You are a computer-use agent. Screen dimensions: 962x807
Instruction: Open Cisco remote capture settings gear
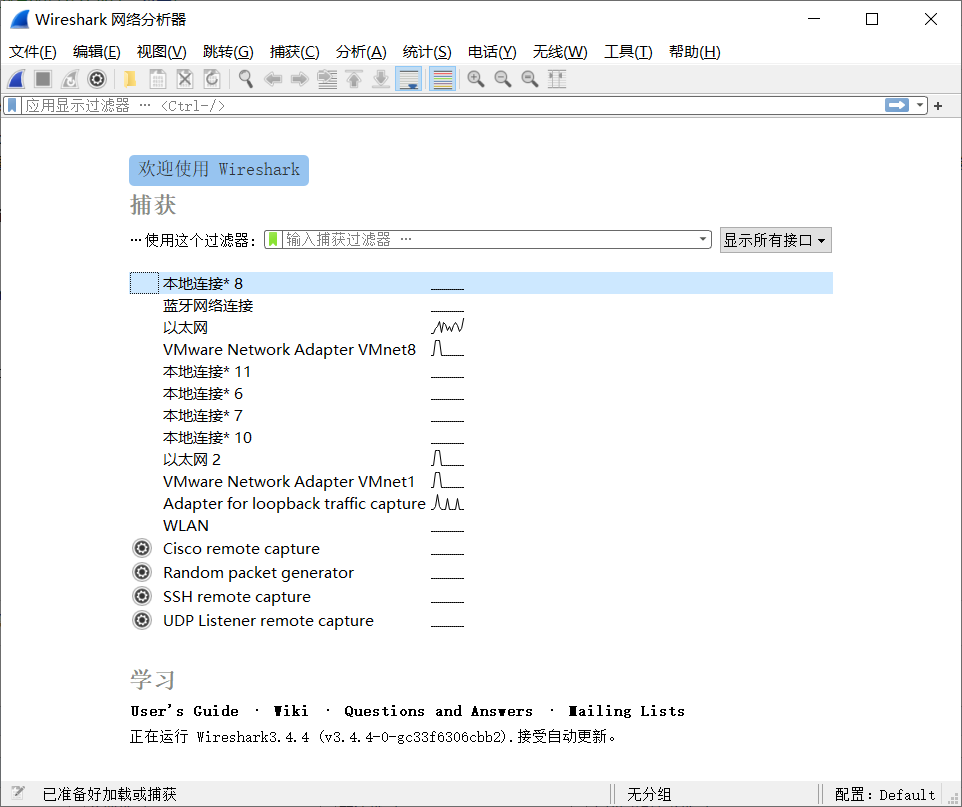[x=142, y=548]
